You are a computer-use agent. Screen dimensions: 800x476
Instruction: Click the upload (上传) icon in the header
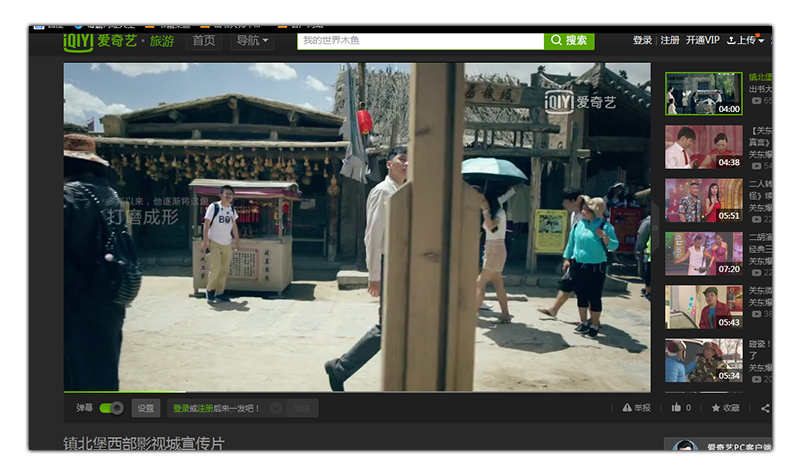(731, 41)
